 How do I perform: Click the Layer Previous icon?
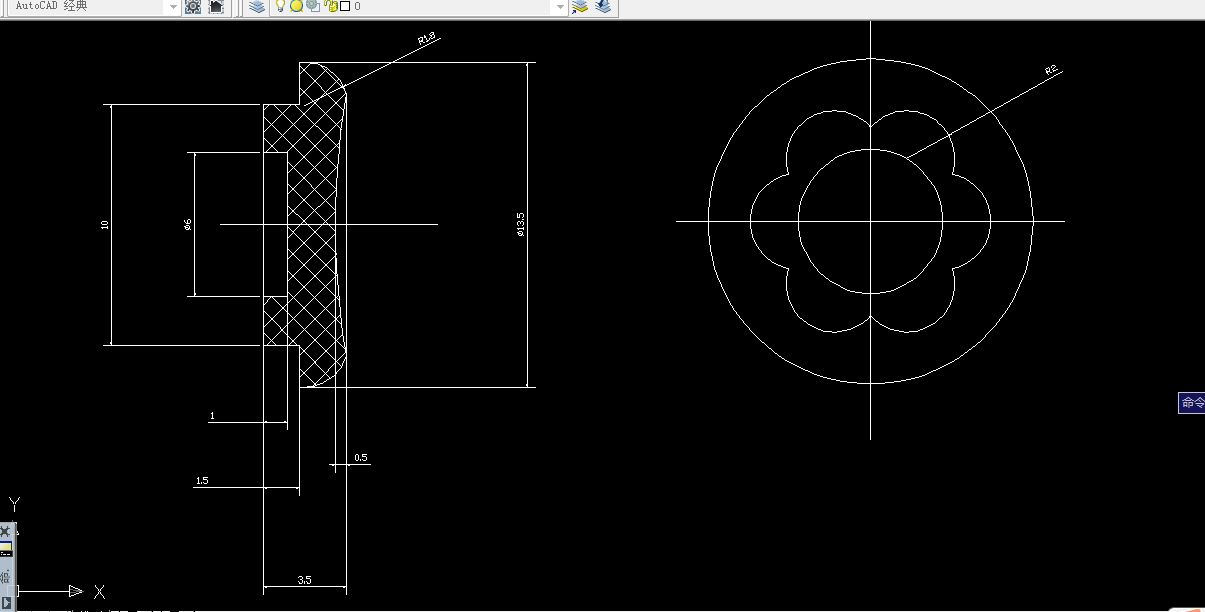click(x=603, y=7)
